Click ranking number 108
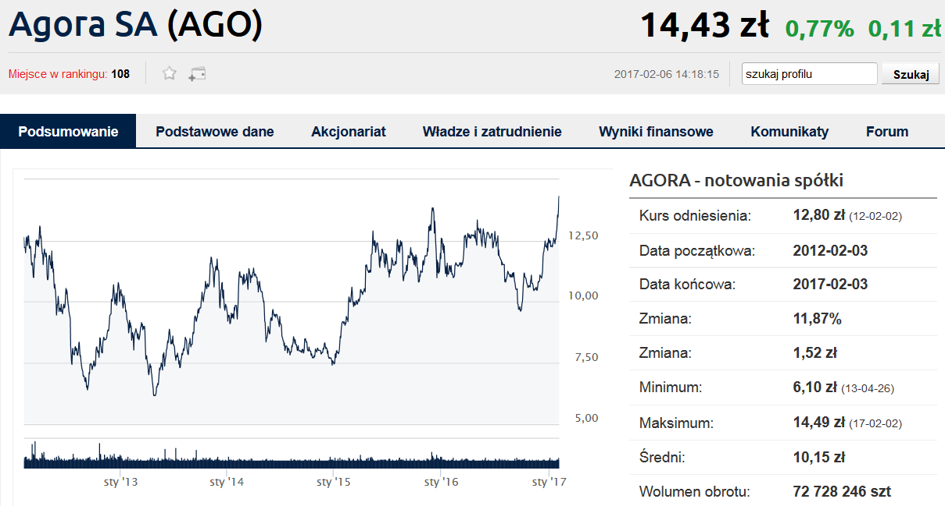Image resolution: width=945 pixels, height=506 pixels. click(121, 74)
